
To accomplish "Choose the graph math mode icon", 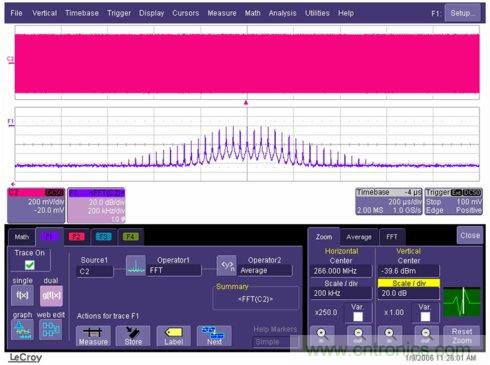I will point(22,330).
